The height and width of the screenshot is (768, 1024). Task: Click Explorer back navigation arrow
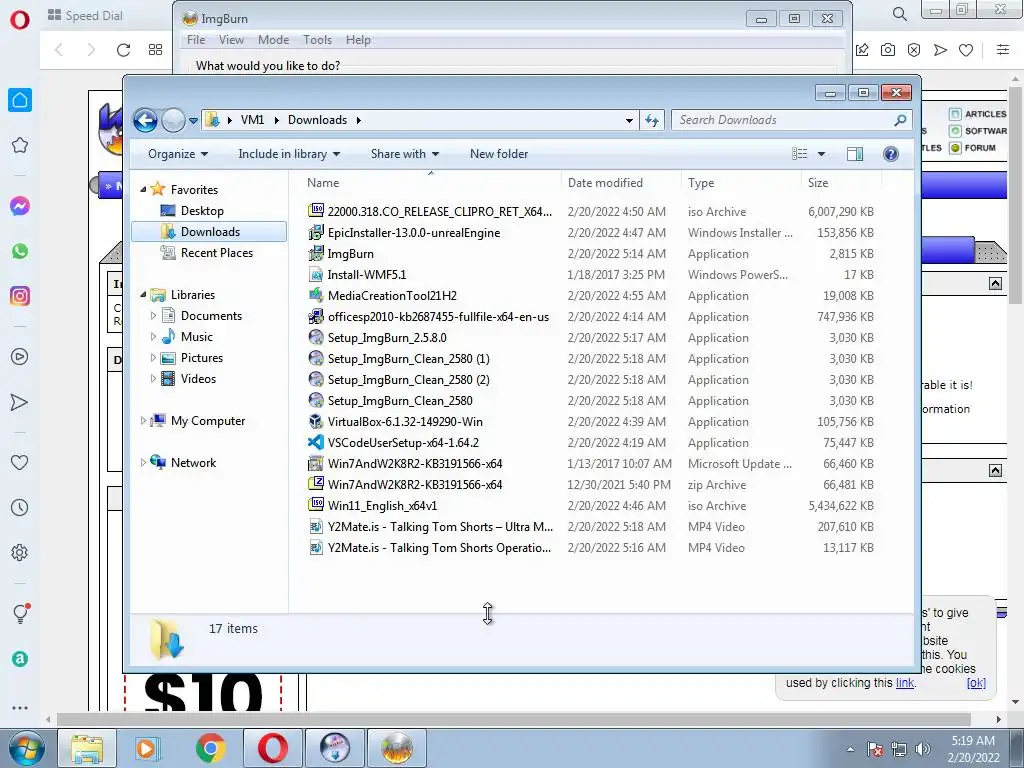coord(145,120)
